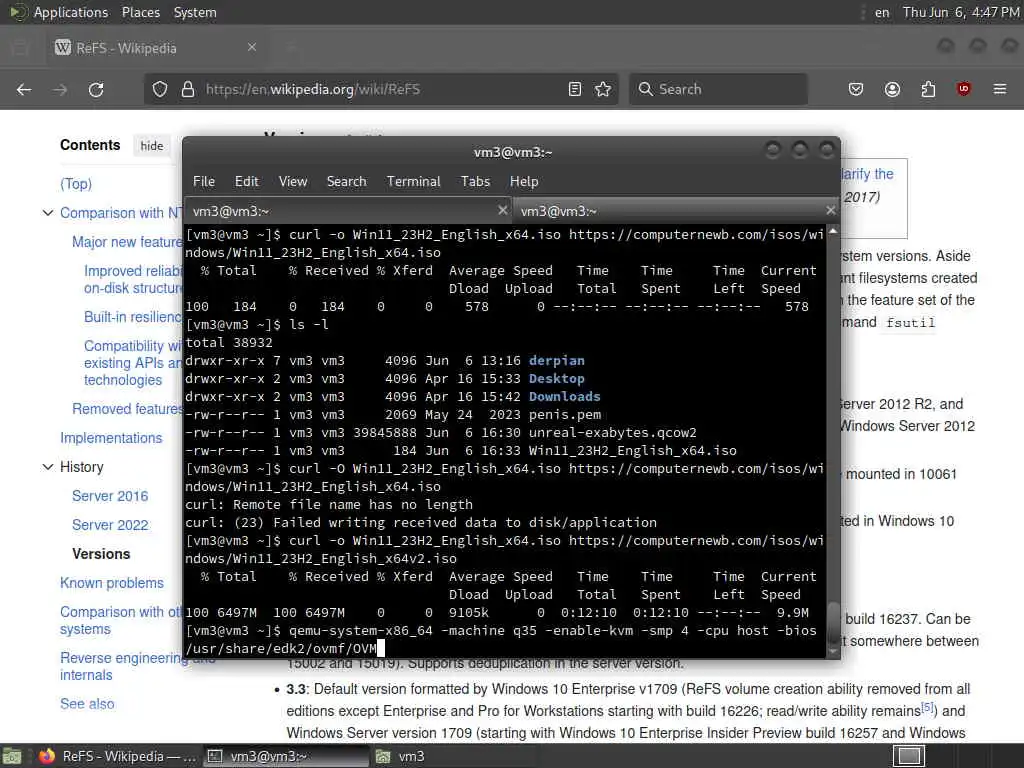This screenshot has width=1024, height=768.
Task: Hide the Wikipedia Contents sidebar
Action: (152, 146)
